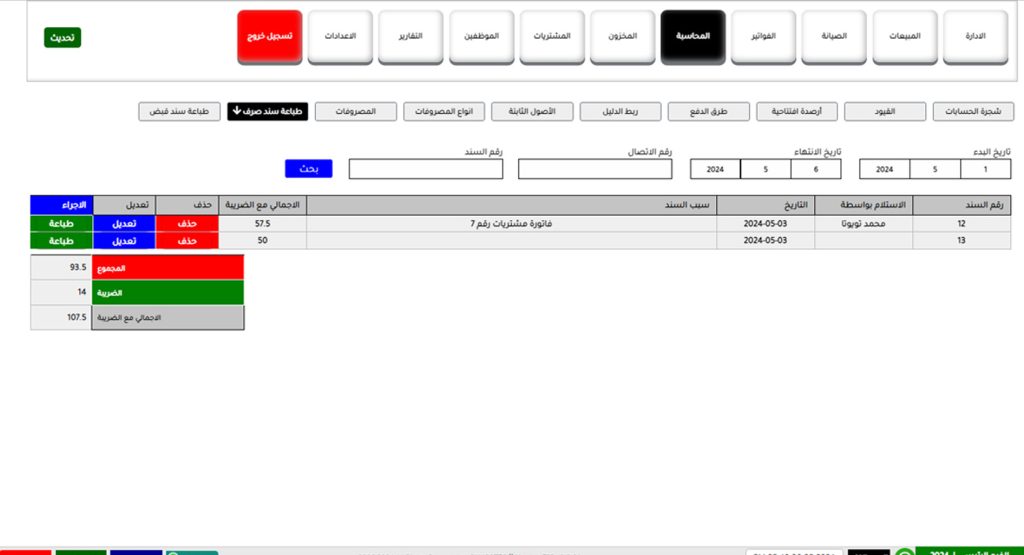Viewport: 1024px width, 555px height.
Task: Edit voucher number 13
Action: [x=124, y=241]
